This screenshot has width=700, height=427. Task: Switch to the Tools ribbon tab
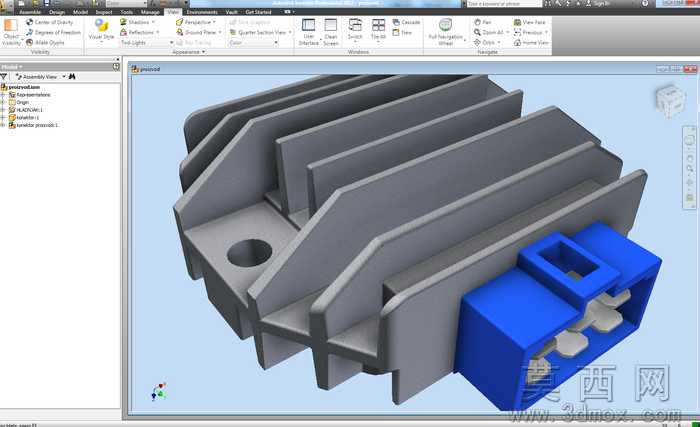126,12
